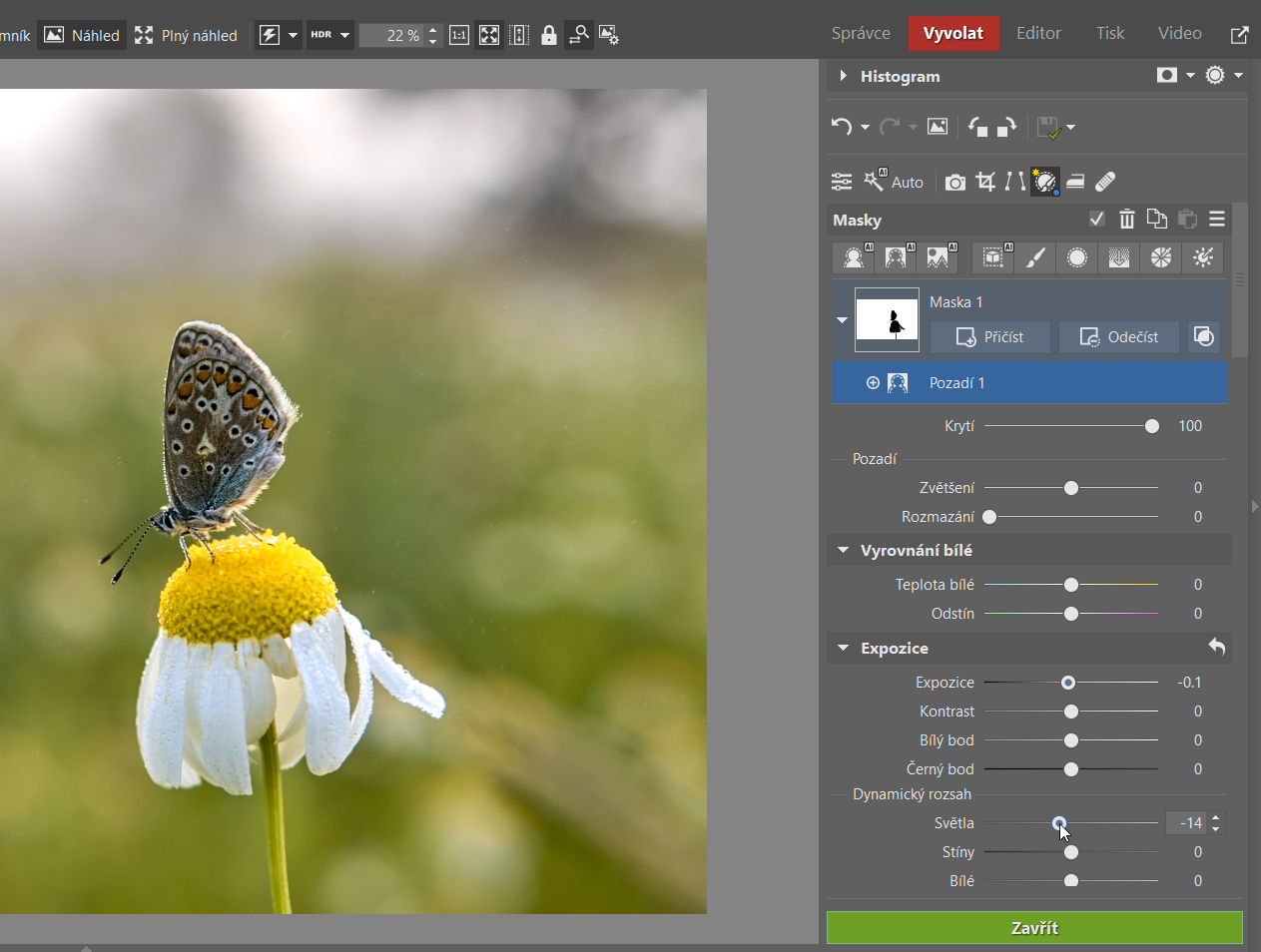Image resolution: width=1261 pixels, height=952 pixels.
Task: Select the crop tool icon
Action: click(x=985, y=182)
